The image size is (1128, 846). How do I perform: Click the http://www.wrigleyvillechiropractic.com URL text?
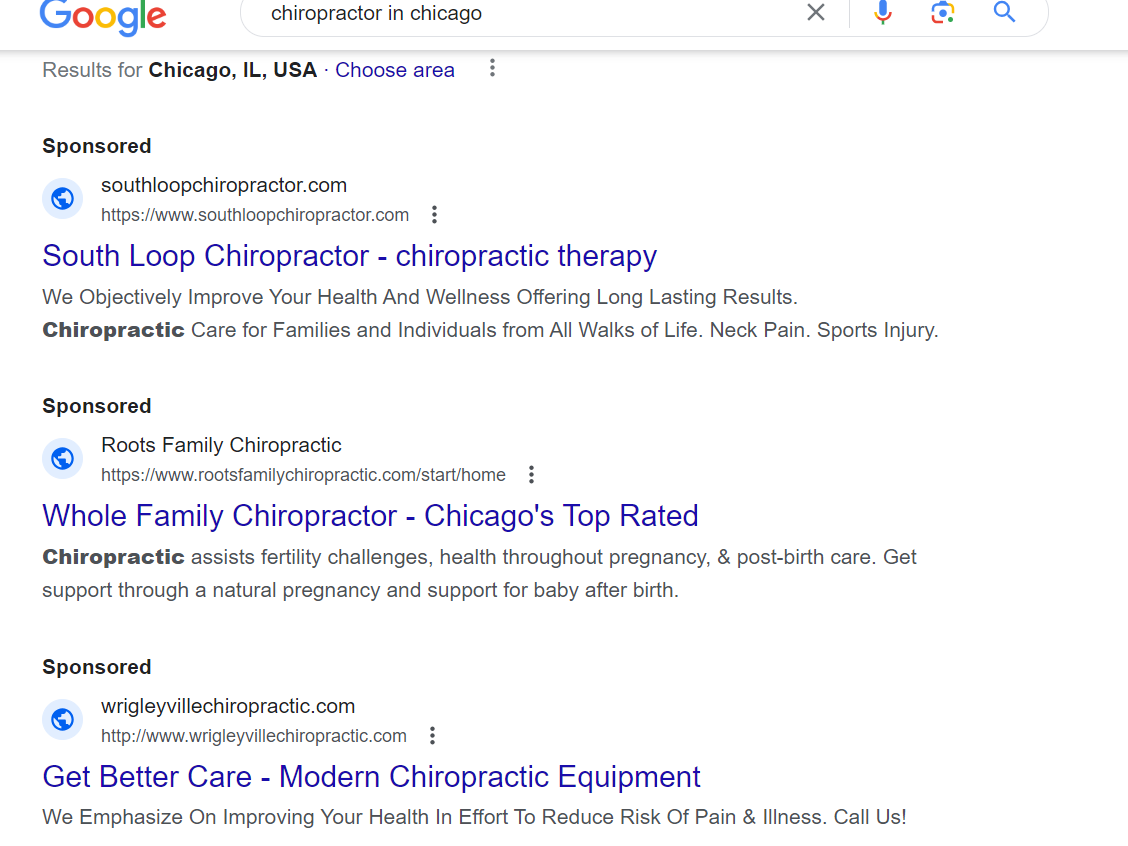click(x=254, y=736)
